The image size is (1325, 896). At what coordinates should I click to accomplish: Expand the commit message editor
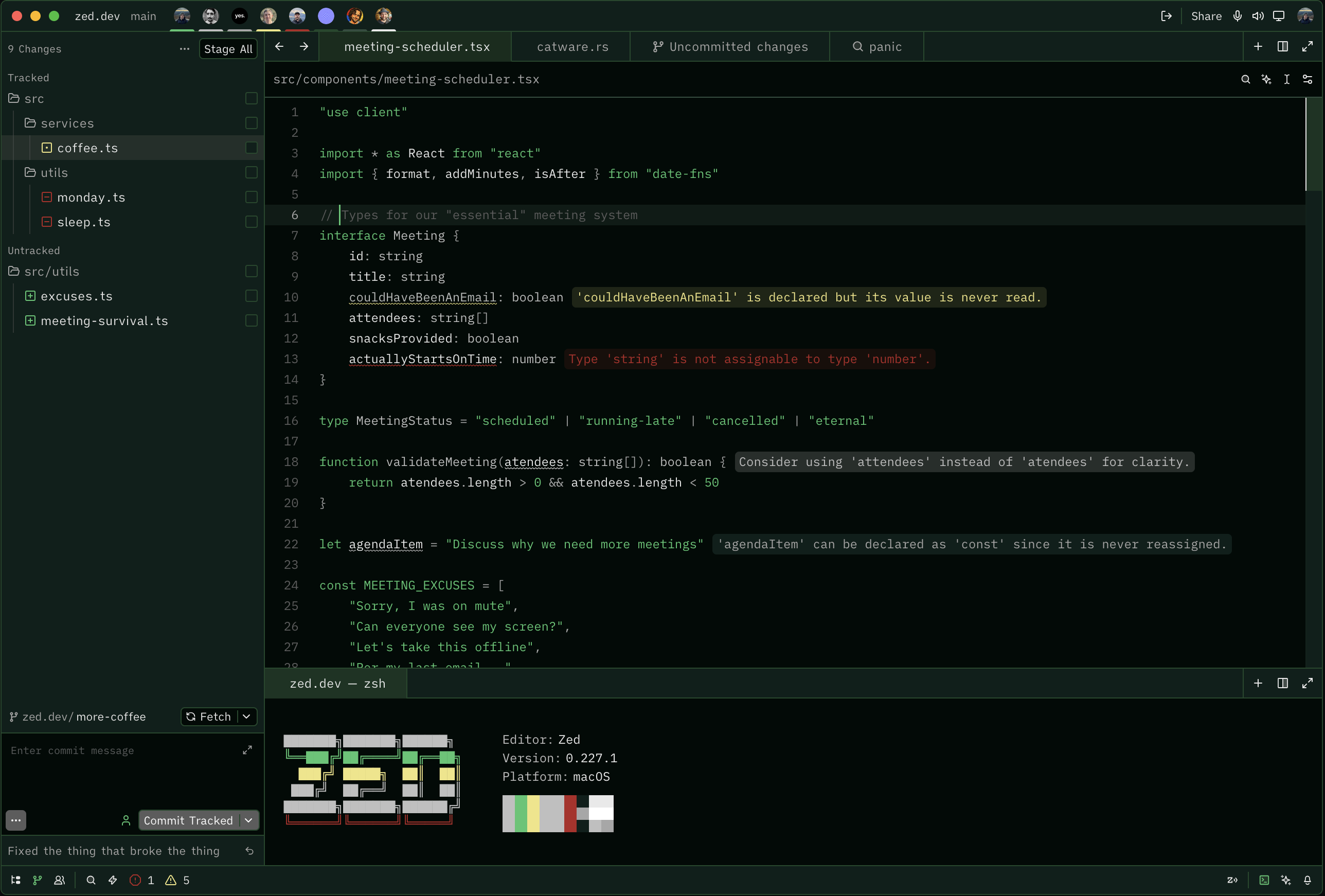[247, 750]
